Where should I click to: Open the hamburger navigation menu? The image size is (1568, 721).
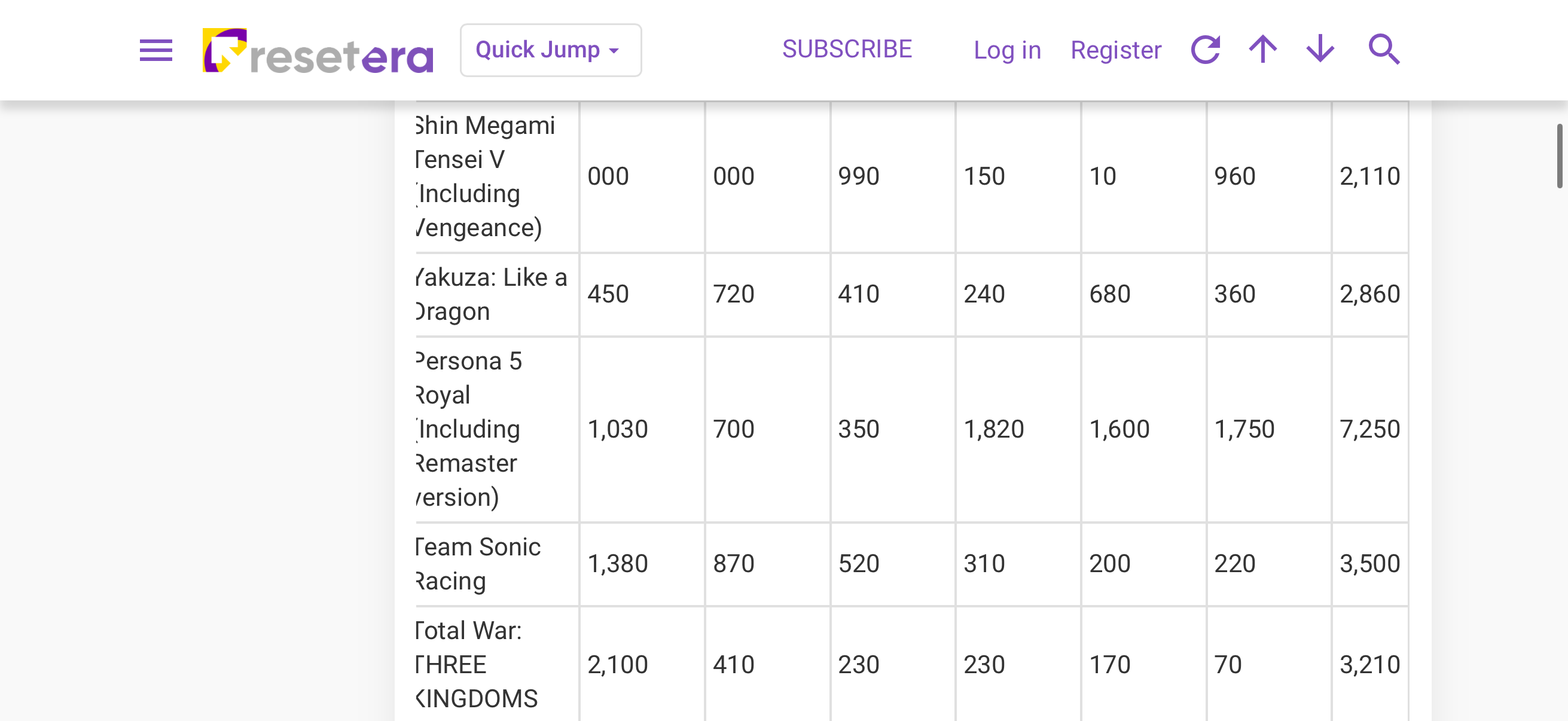tap(156, 50)
